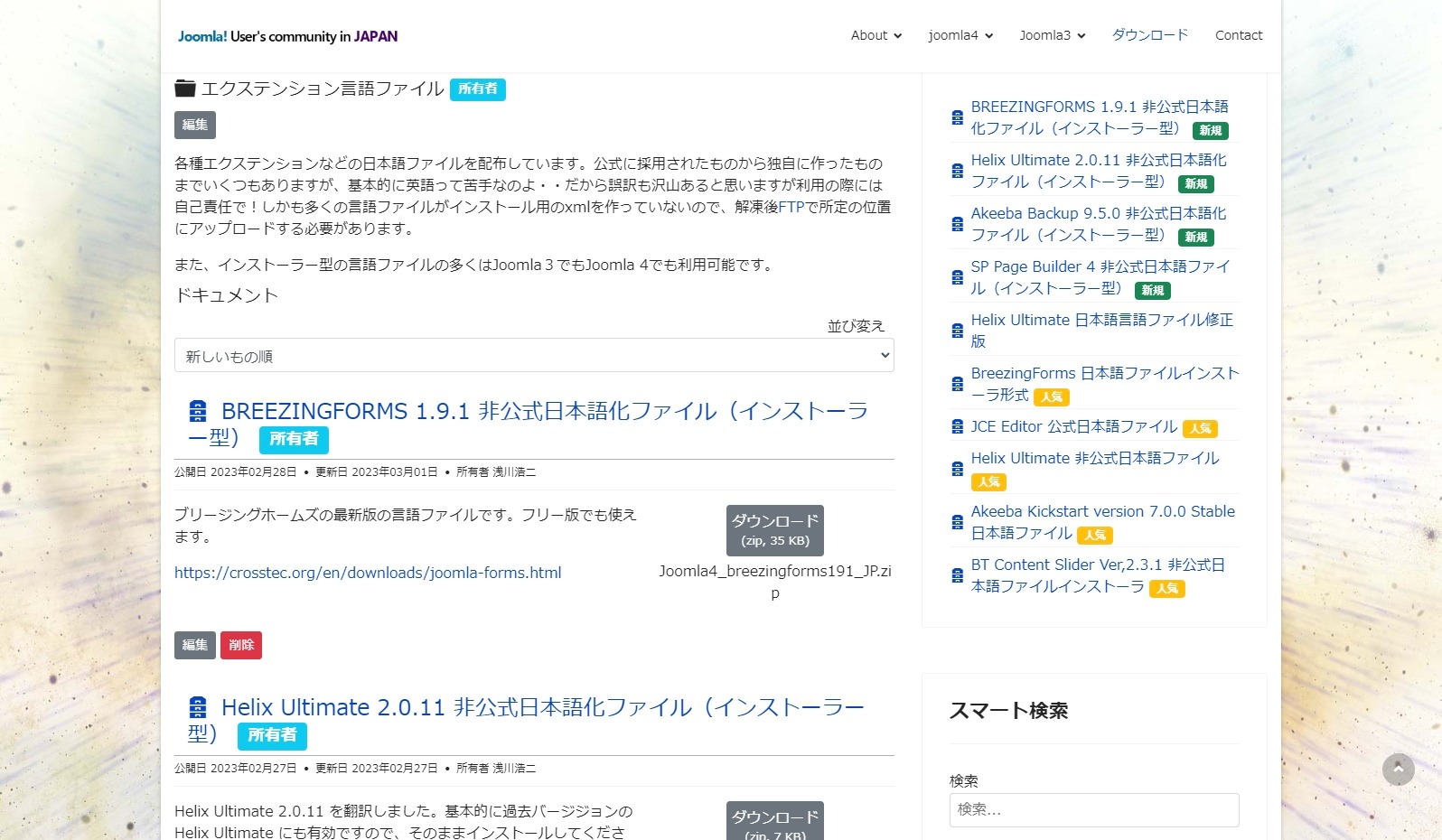Click the 新規 badge on sidebar BREEZINGFORMS entry
The height and width of the screenshot is (840, 1442).
pos(1211,130)
